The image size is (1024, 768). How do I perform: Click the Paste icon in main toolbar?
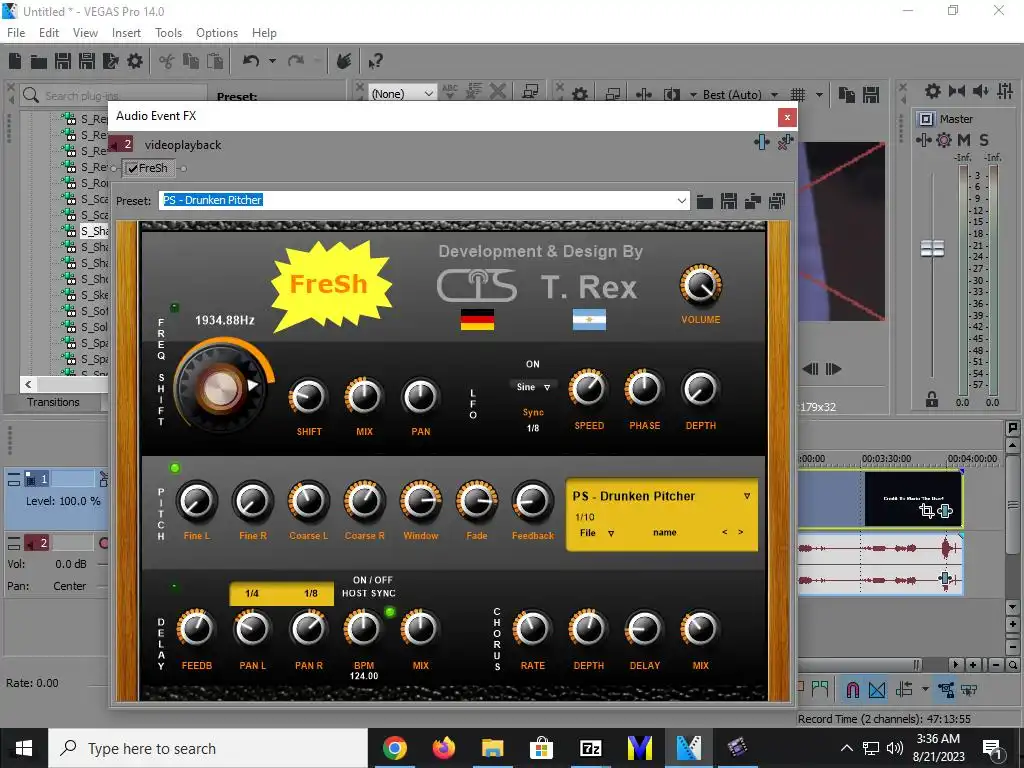coord(215,61)
